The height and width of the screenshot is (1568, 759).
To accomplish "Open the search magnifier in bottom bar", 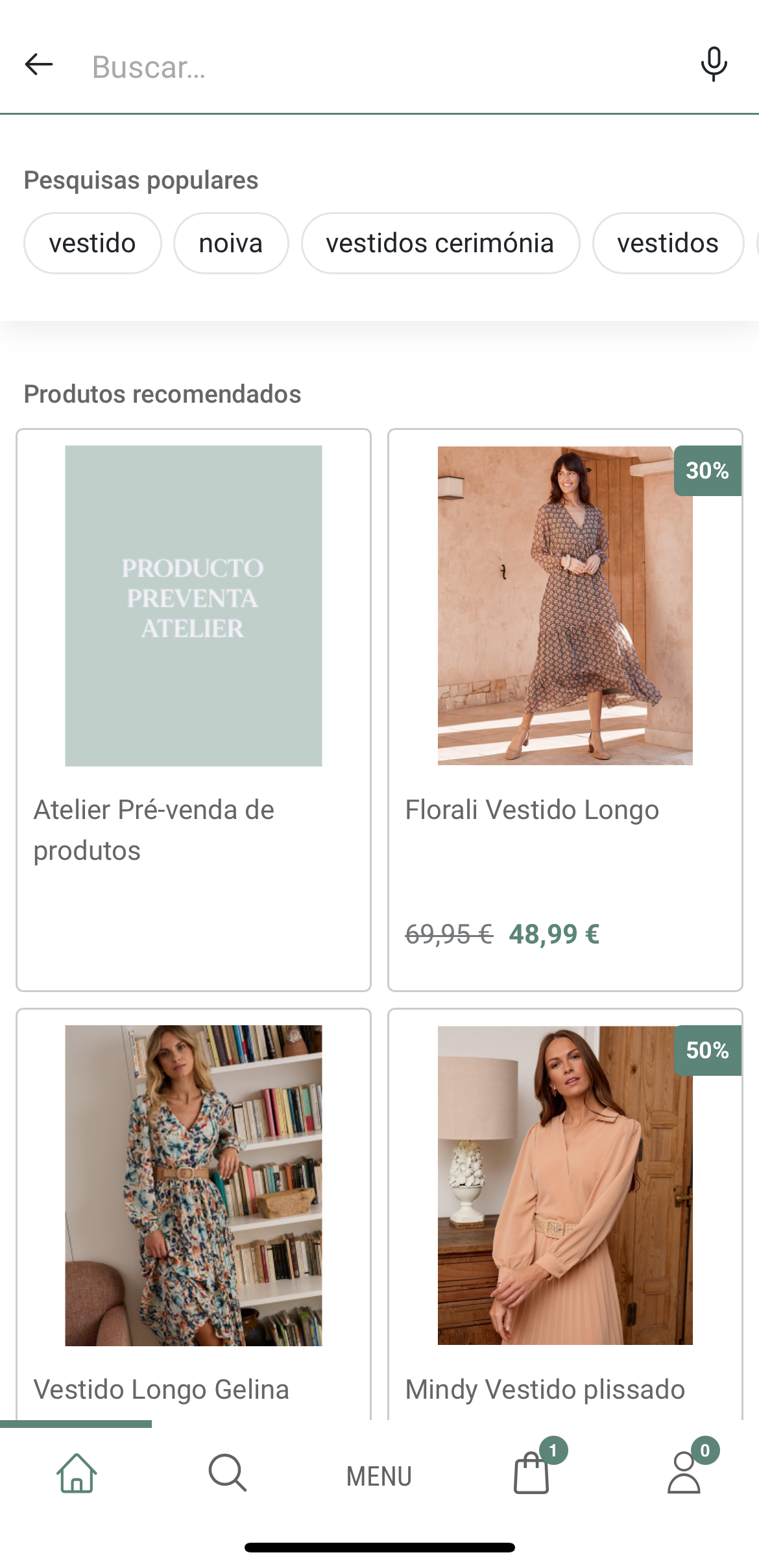I will [228, 1473].
